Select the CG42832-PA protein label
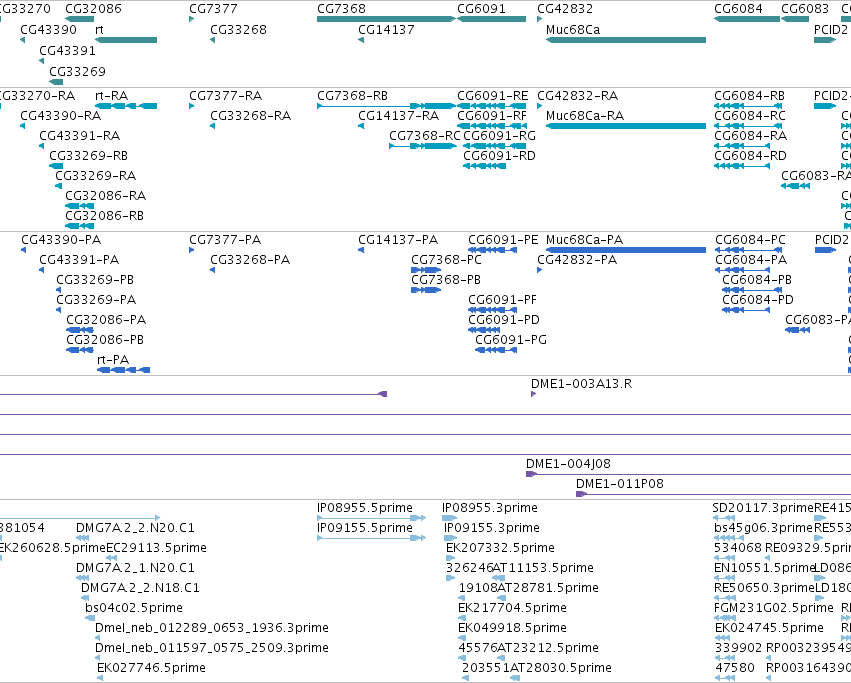Image resolution: width=851 pixels, height=683 pixels. tap(577, 260)
